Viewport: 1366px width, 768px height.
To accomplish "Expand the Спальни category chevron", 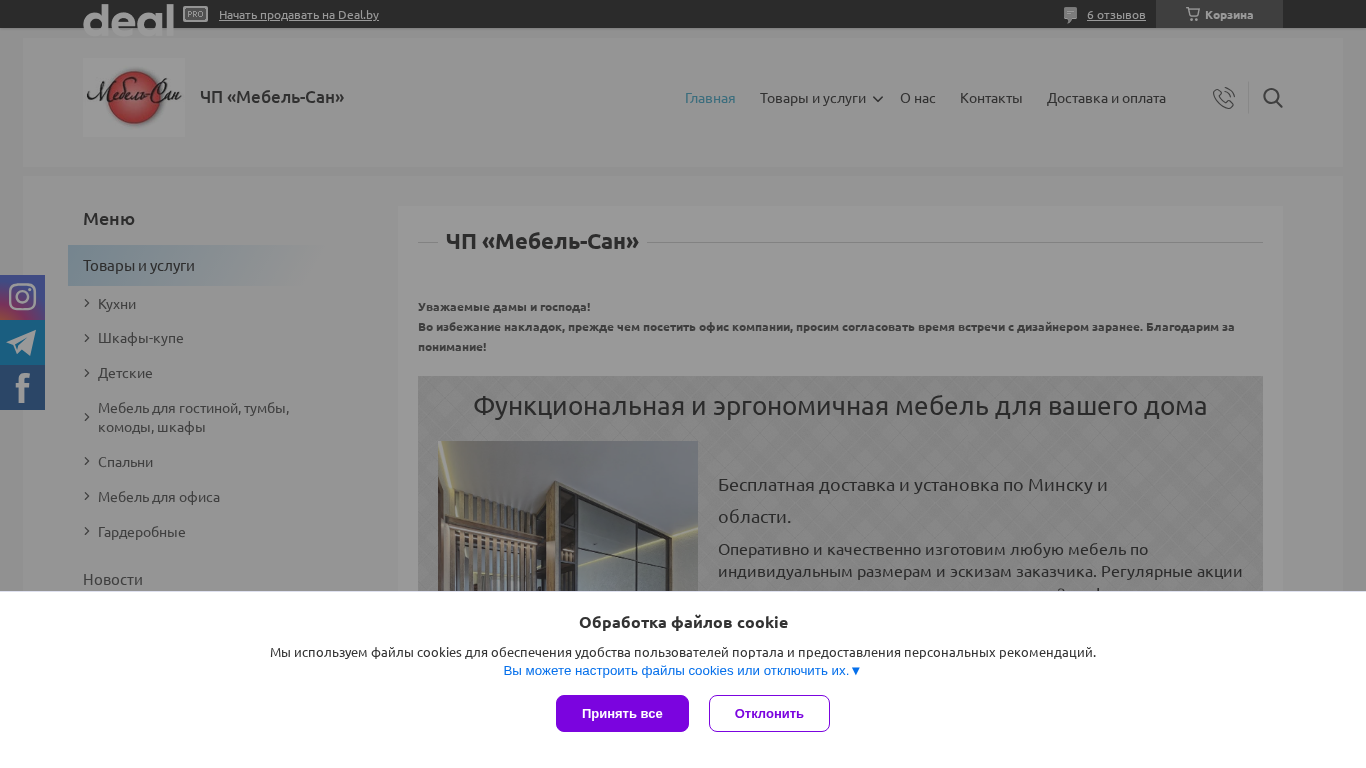I will click(87, 461).
